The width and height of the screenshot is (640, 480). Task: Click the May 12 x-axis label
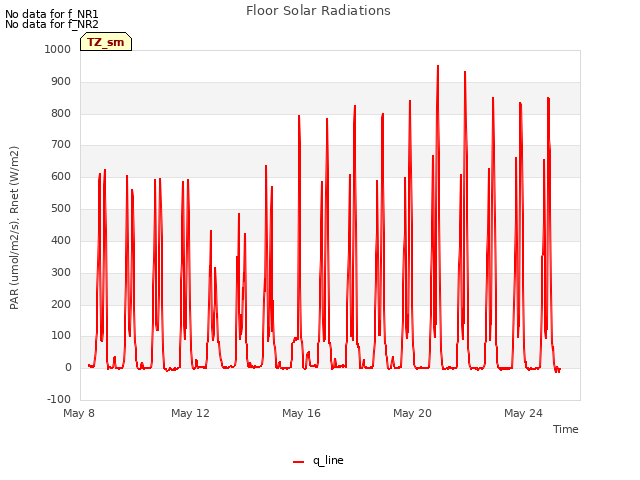[190, 413]
